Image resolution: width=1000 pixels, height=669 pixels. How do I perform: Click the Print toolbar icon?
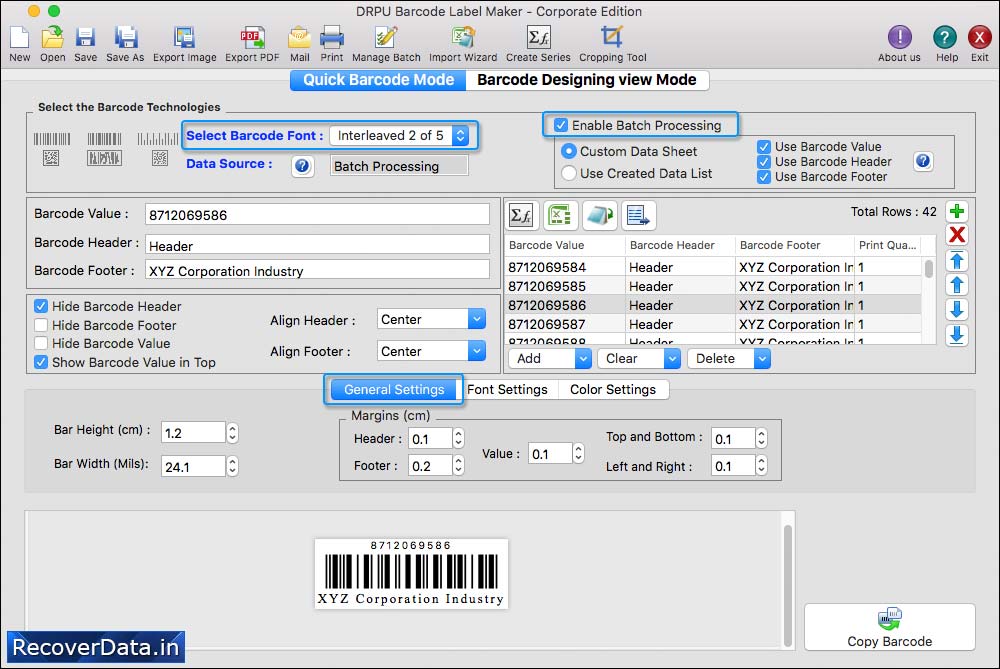332,38
